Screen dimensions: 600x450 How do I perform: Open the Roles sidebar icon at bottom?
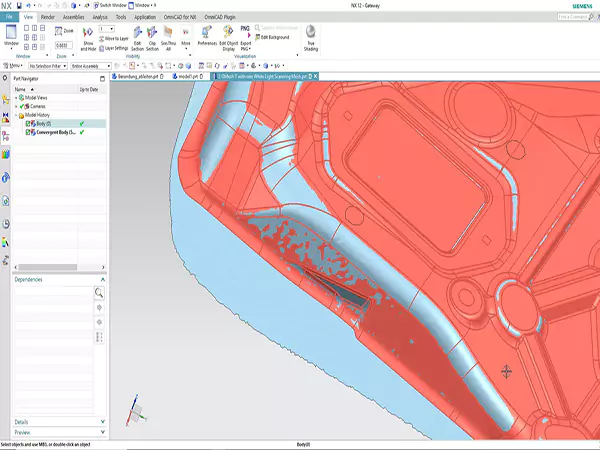point(5,260)
